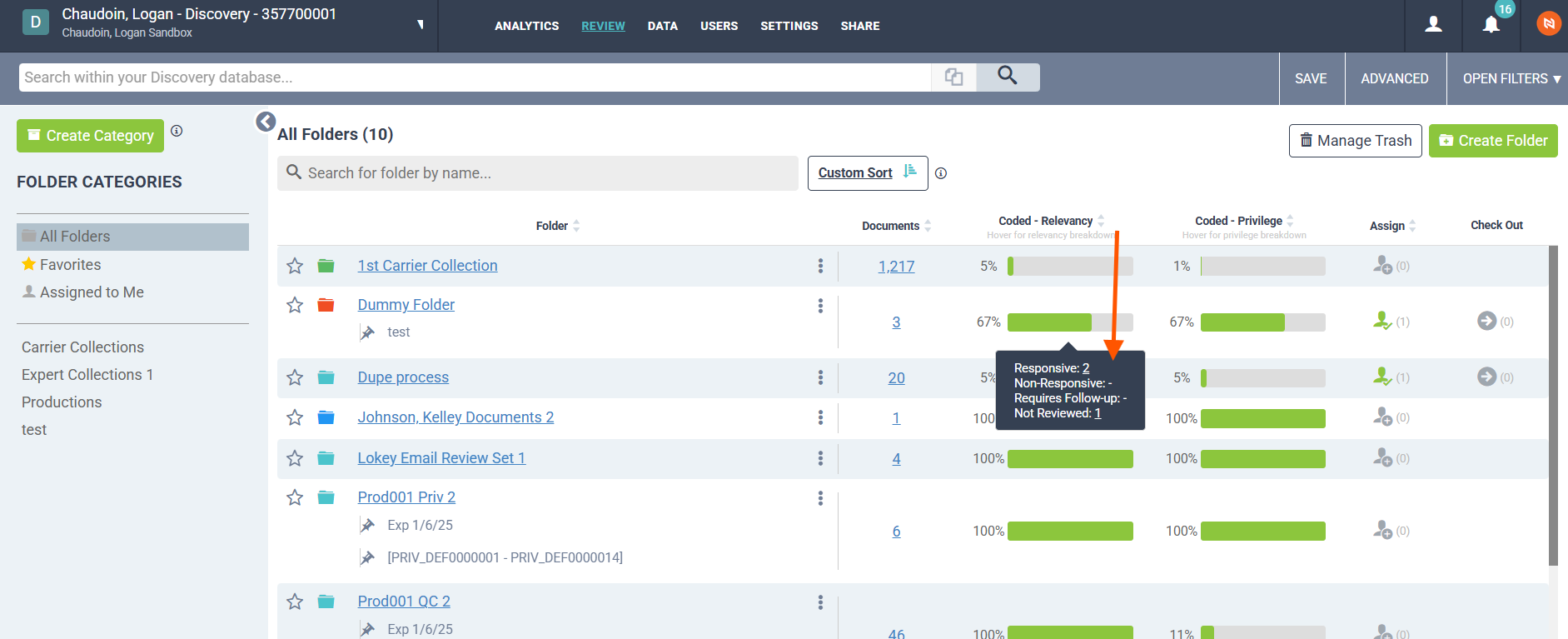Click blue folder icon for Johnson, Kelley Documents 2
1568x639 pixels.
[326, 417]
